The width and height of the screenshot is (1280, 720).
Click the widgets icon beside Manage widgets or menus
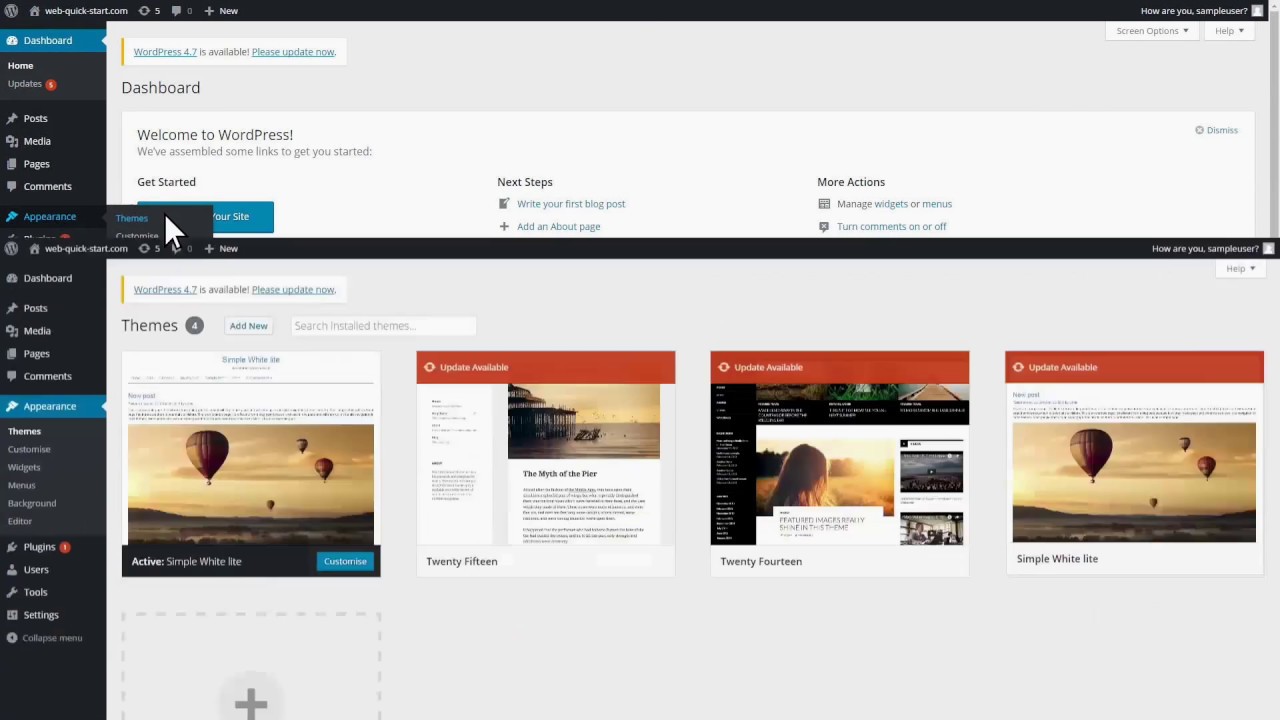(824, 203)
